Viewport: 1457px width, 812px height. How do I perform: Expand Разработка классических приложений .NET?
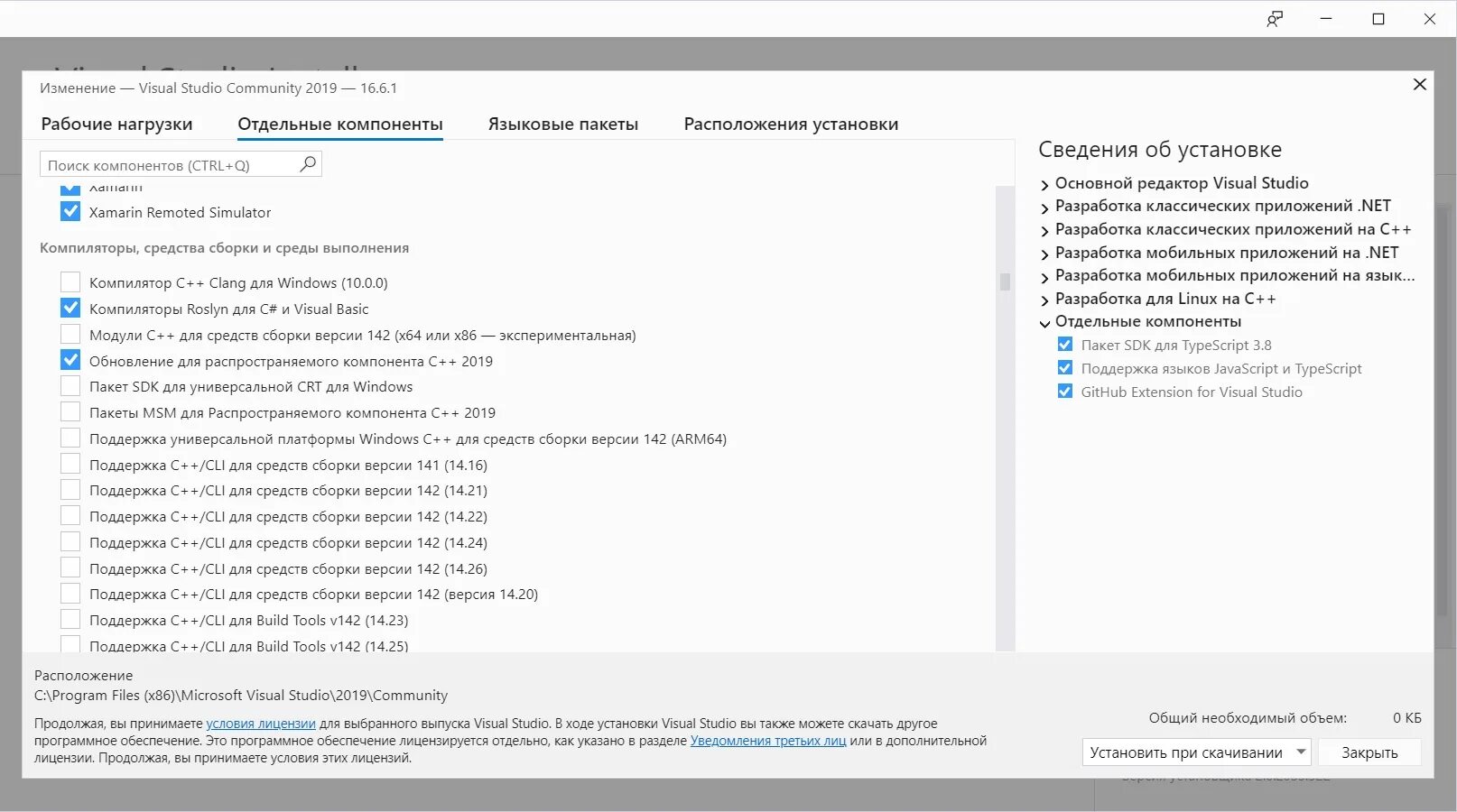click(1044, 207)
